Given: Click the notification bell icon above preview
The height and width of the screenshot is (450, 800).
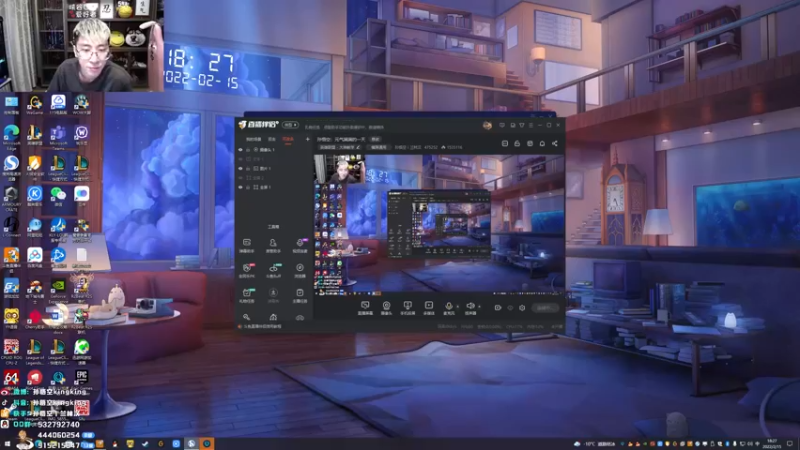Looking at the screenshot, I should (x=542, y=143).
